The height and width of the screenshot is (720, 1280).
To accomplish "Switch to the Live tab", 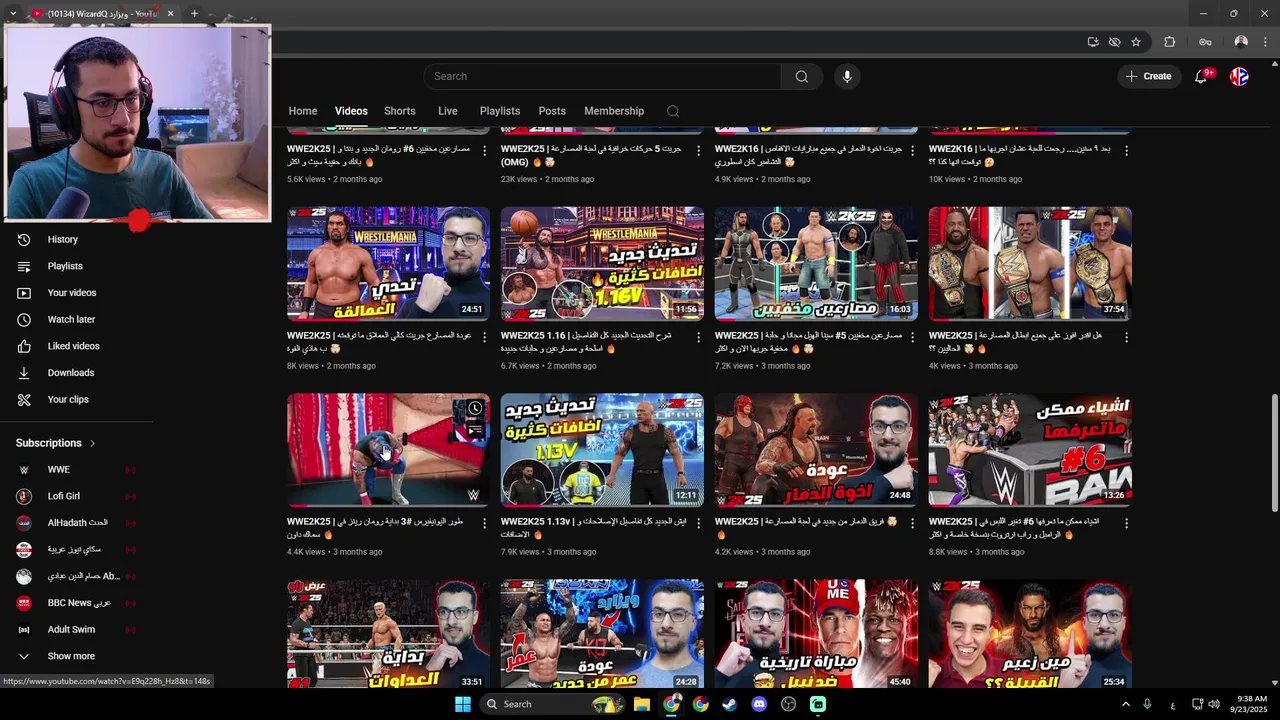I will click(x=447, y=111).
